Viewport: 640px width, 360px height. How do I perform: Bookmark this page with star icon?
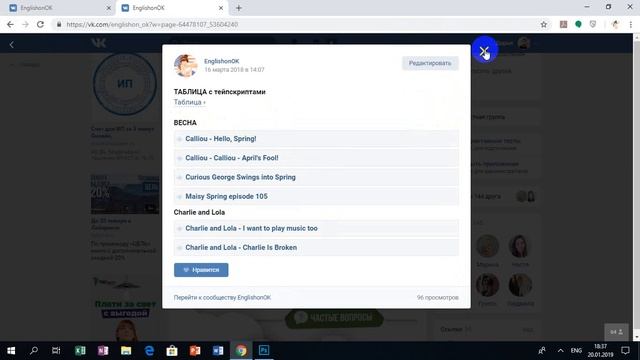pos(544,24)
